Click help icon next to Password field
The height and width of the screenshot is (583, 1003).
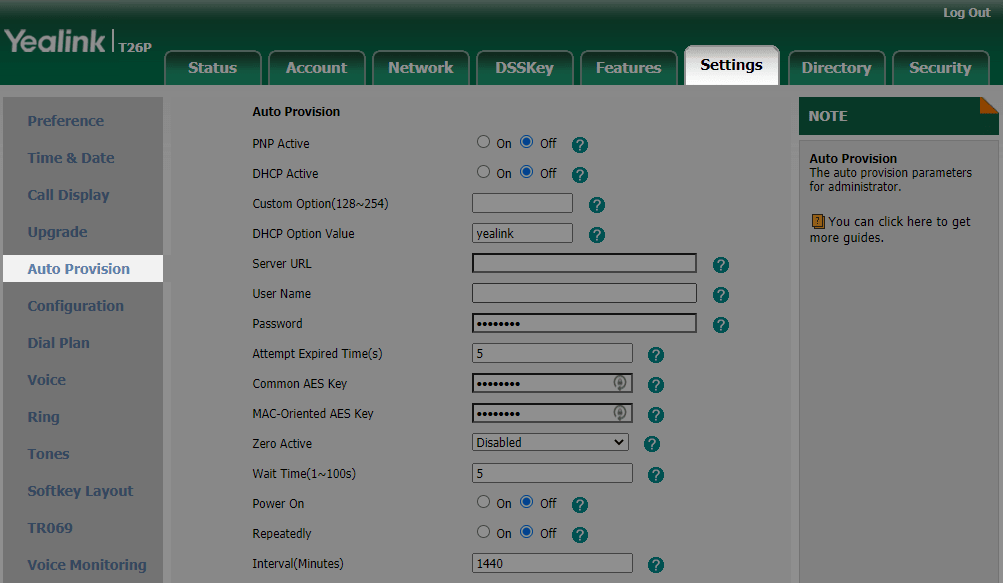720,325
